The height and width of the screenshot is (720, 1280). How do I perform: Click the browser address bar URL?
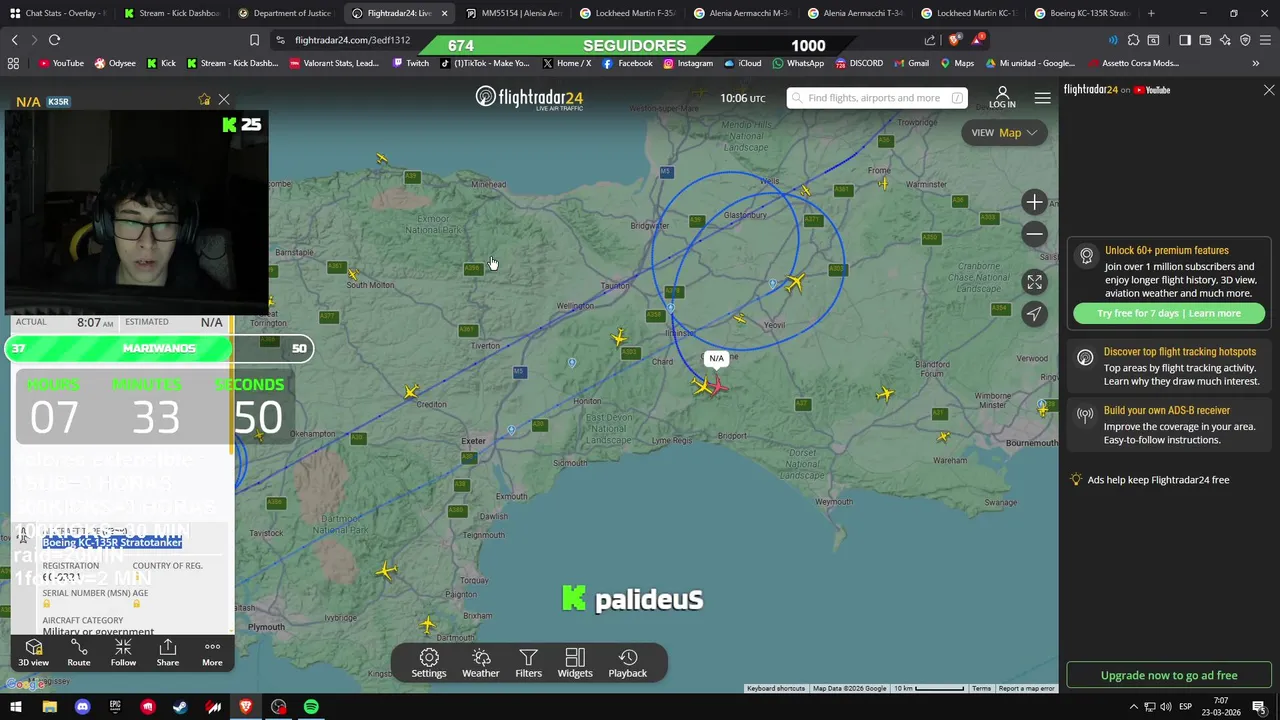click(x=353, y=40)
